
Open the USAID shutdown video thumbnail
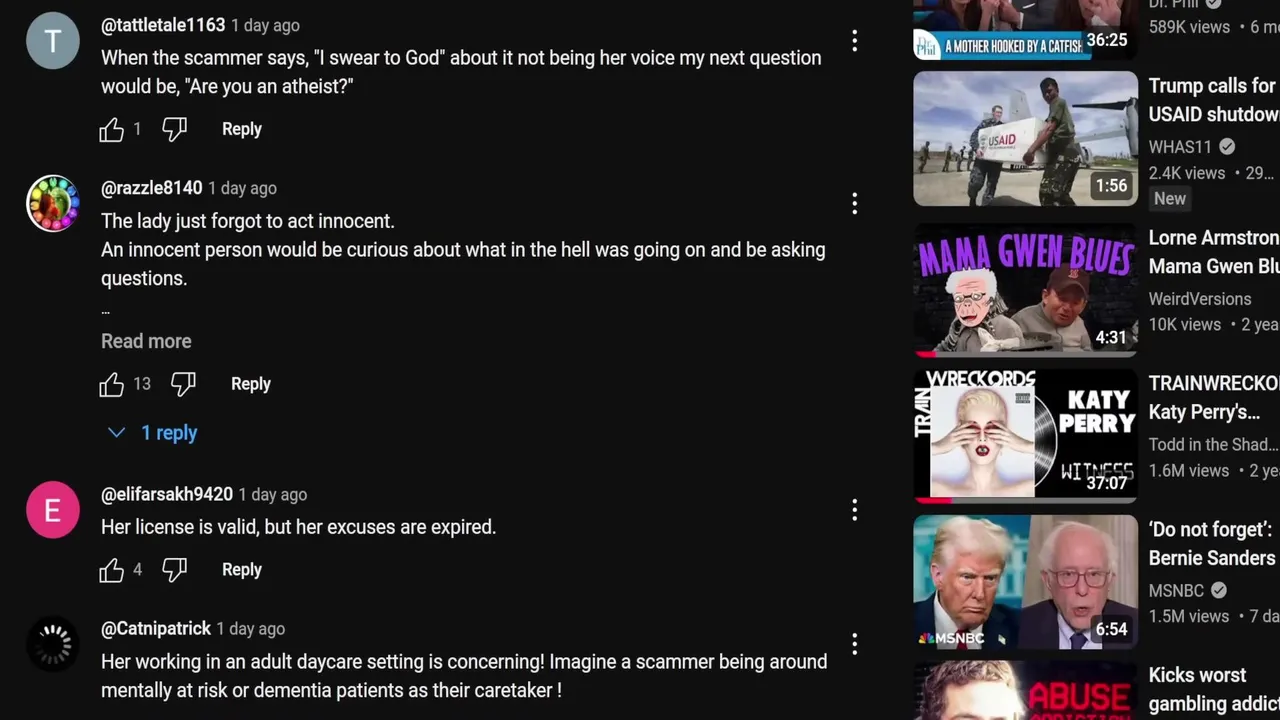click(x=1025, y=139)
